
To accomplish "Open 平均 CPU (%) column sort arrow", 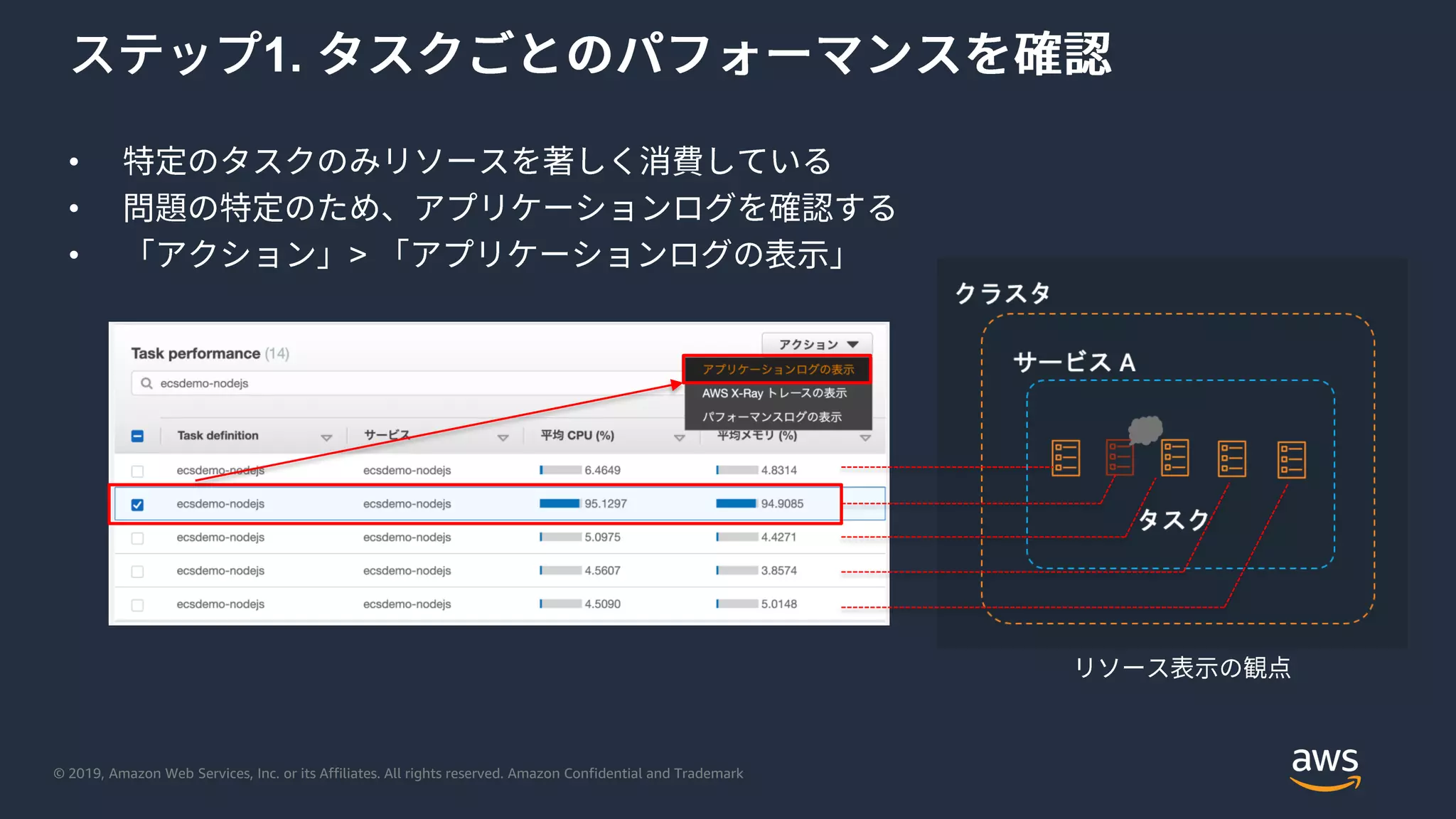I will 679,437.
